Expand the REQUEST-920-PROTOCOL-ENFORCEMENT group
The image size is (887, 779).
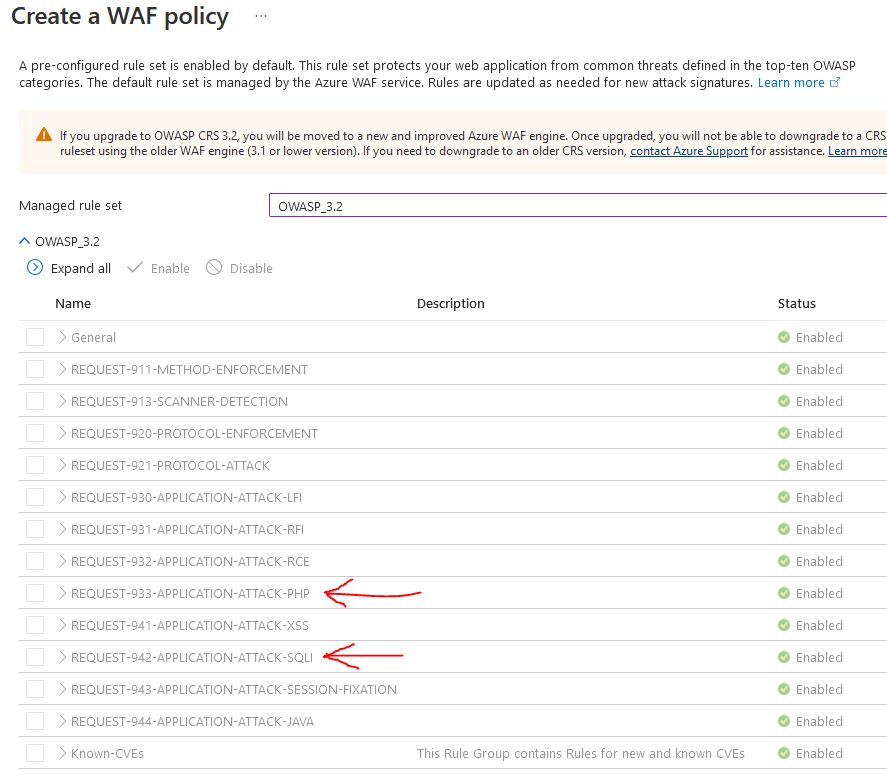click(x=63, y=433)
